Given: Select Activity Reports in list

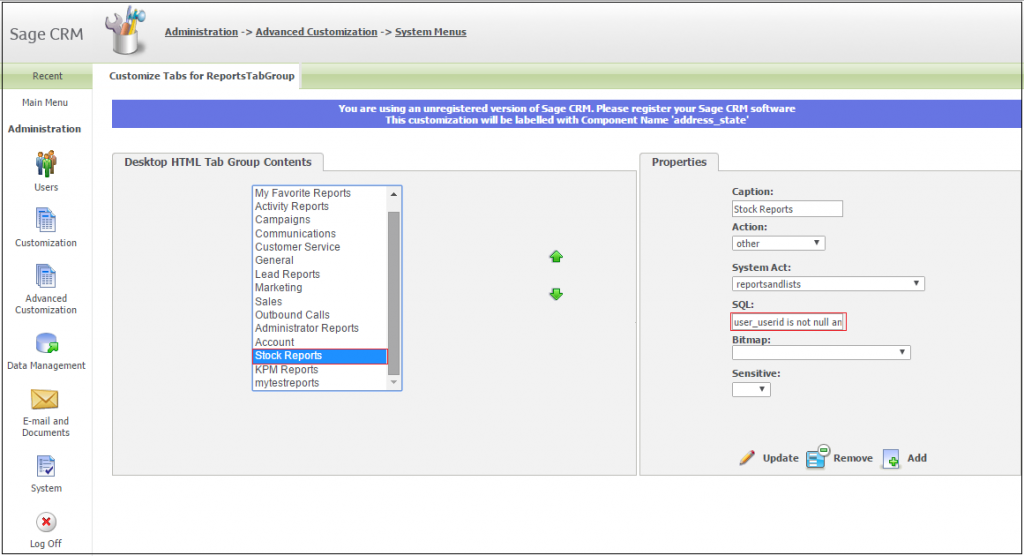Looking at the screenshot, I should pos(320,206).
